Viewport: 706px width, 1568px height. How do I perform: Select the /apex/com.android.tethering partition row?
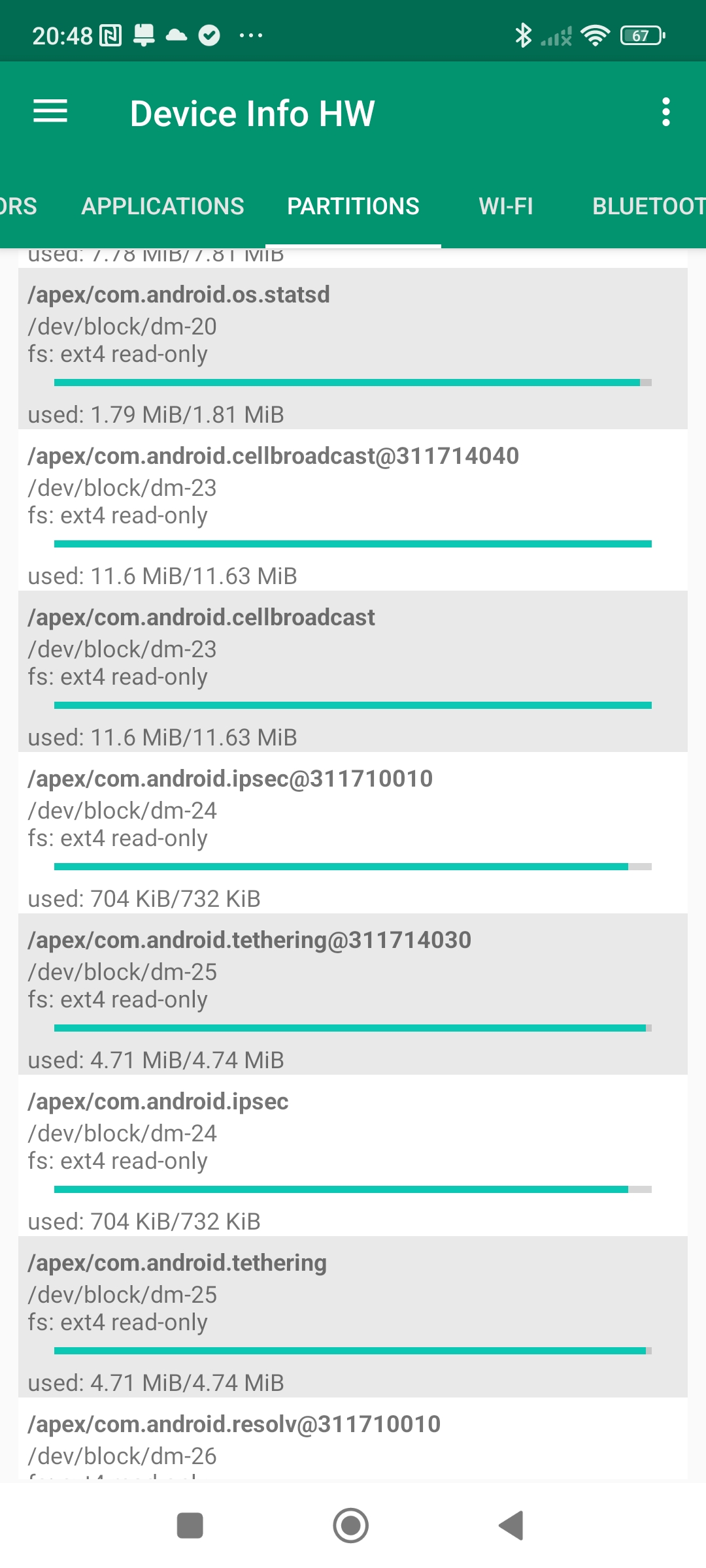(353, 1316)
